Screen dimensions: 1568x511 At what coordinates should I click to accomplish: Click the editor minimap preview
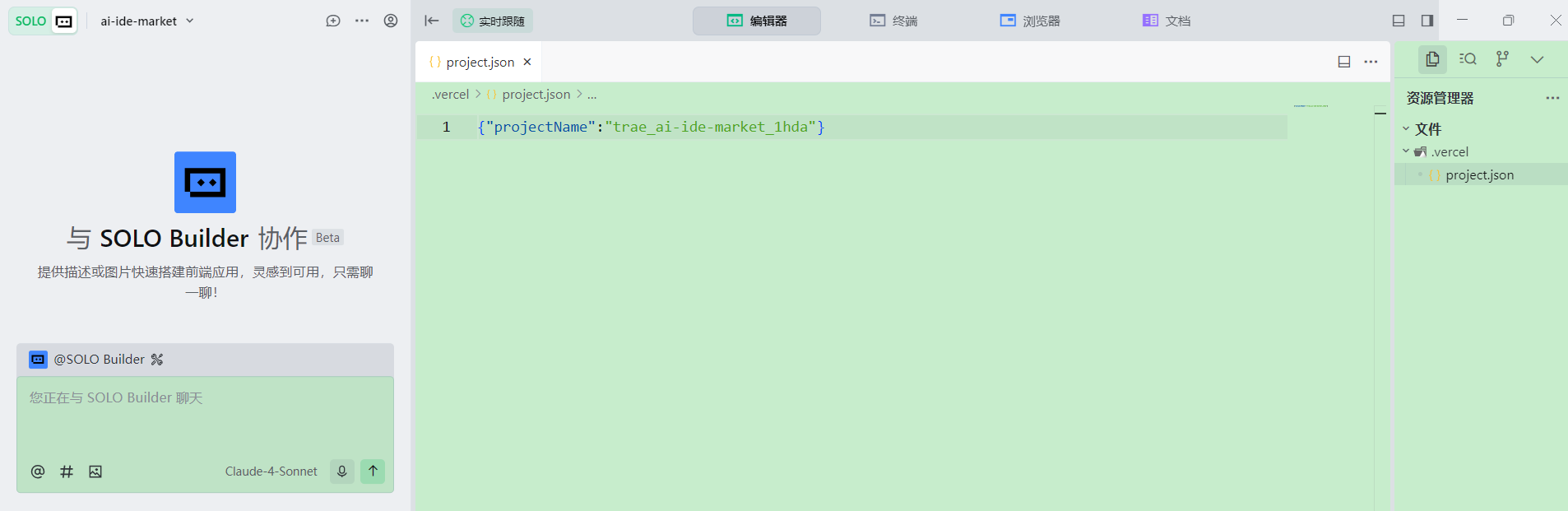[x=1311, y=106]
